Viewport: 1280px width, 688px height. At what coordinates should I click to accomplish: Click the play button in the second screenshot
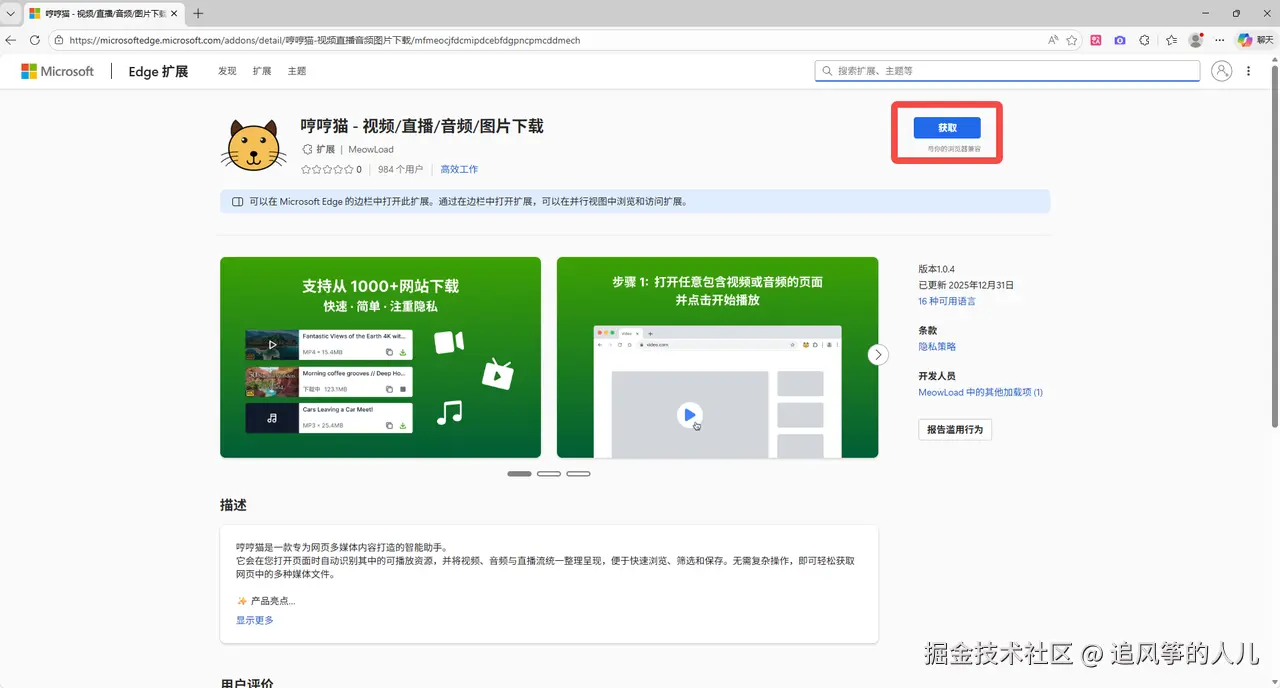(x=690, y=414)
